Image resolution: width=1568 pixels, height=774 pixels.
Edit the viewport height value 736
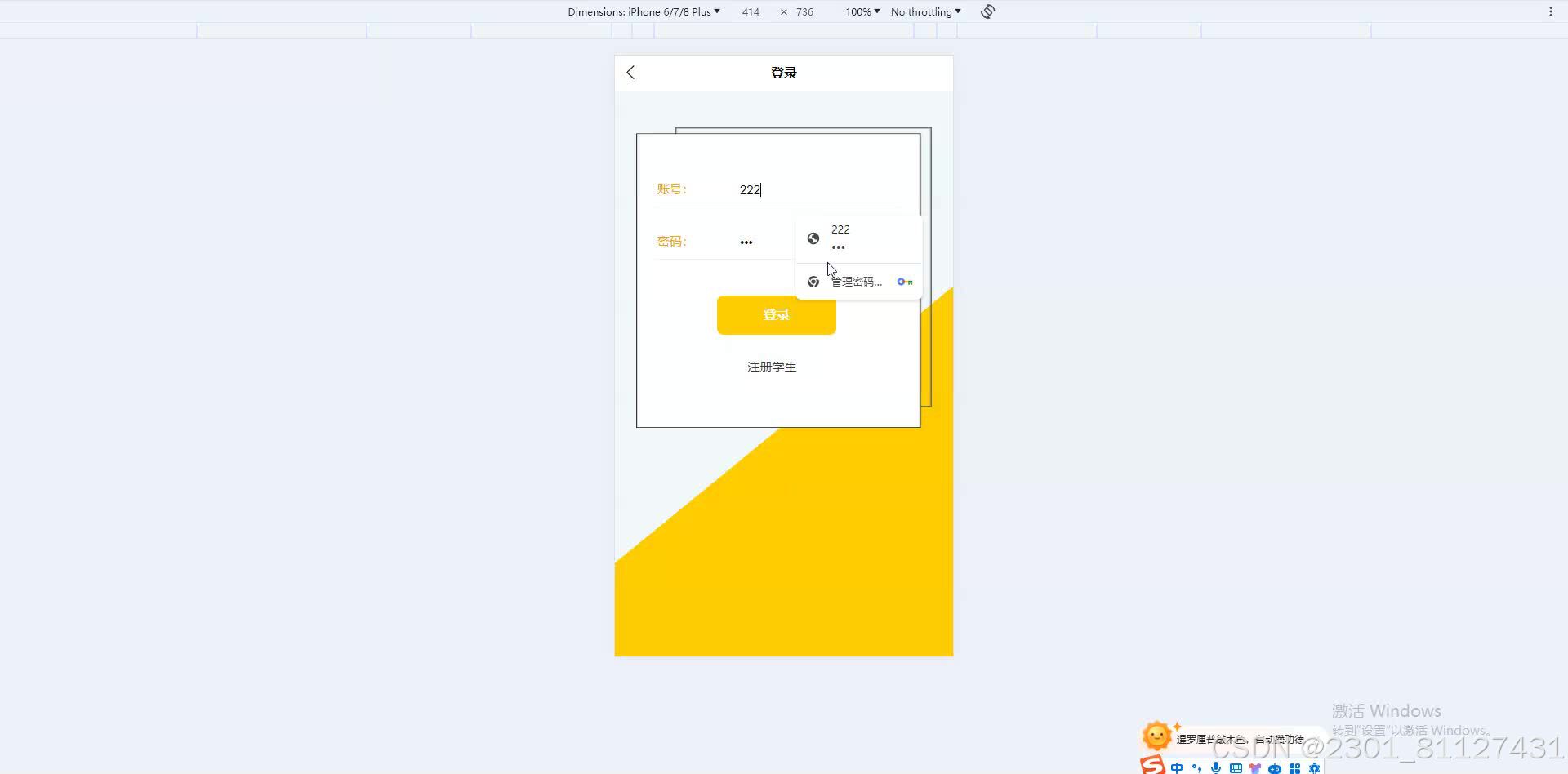(x=804, y=11)
